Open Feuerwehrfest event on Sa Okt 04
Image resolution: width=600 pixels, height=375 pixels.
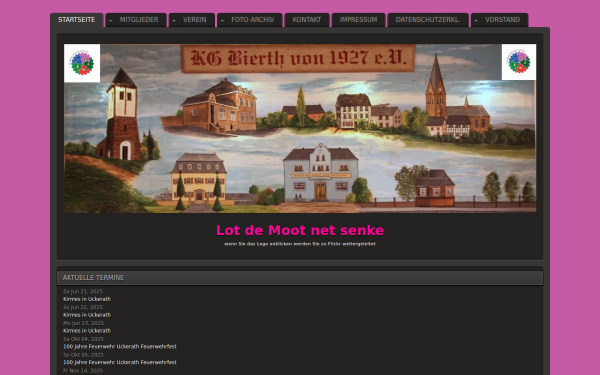pos(120,347)
